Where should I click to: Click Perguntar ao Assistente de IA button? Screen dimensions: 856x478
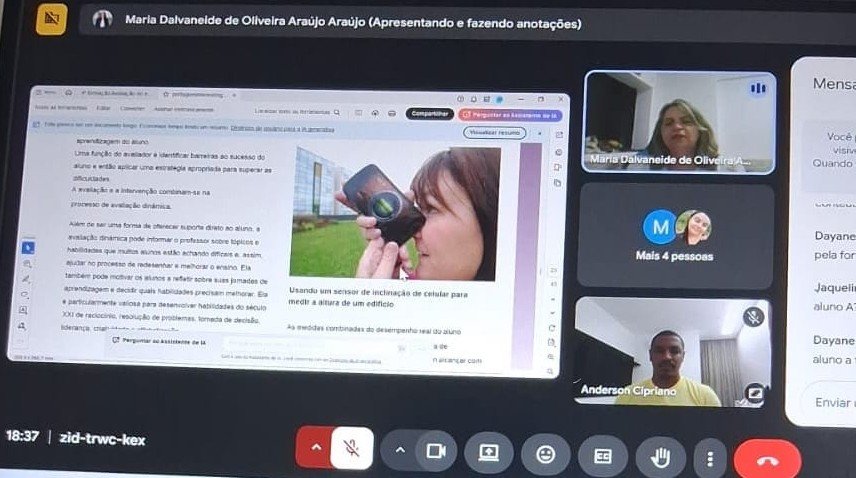(510, 115)
